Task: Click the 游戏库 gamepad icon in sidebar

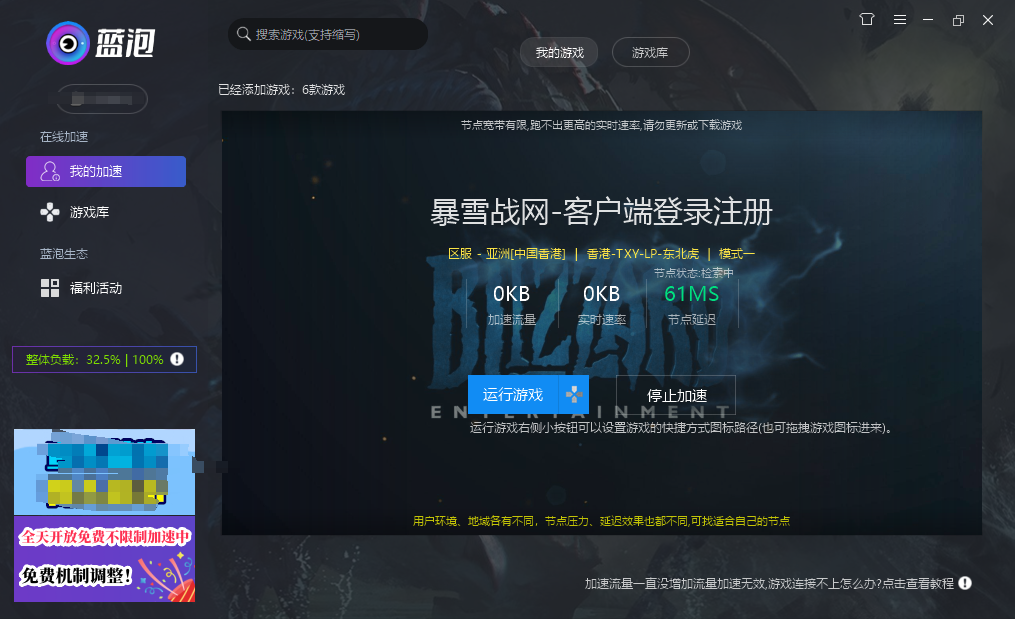Action: [x=50, y=212]
